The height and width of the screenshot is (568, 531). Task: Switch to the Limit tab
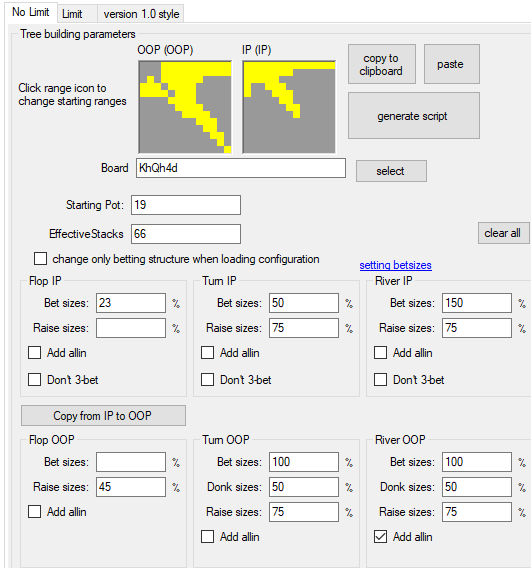point(72,14)
